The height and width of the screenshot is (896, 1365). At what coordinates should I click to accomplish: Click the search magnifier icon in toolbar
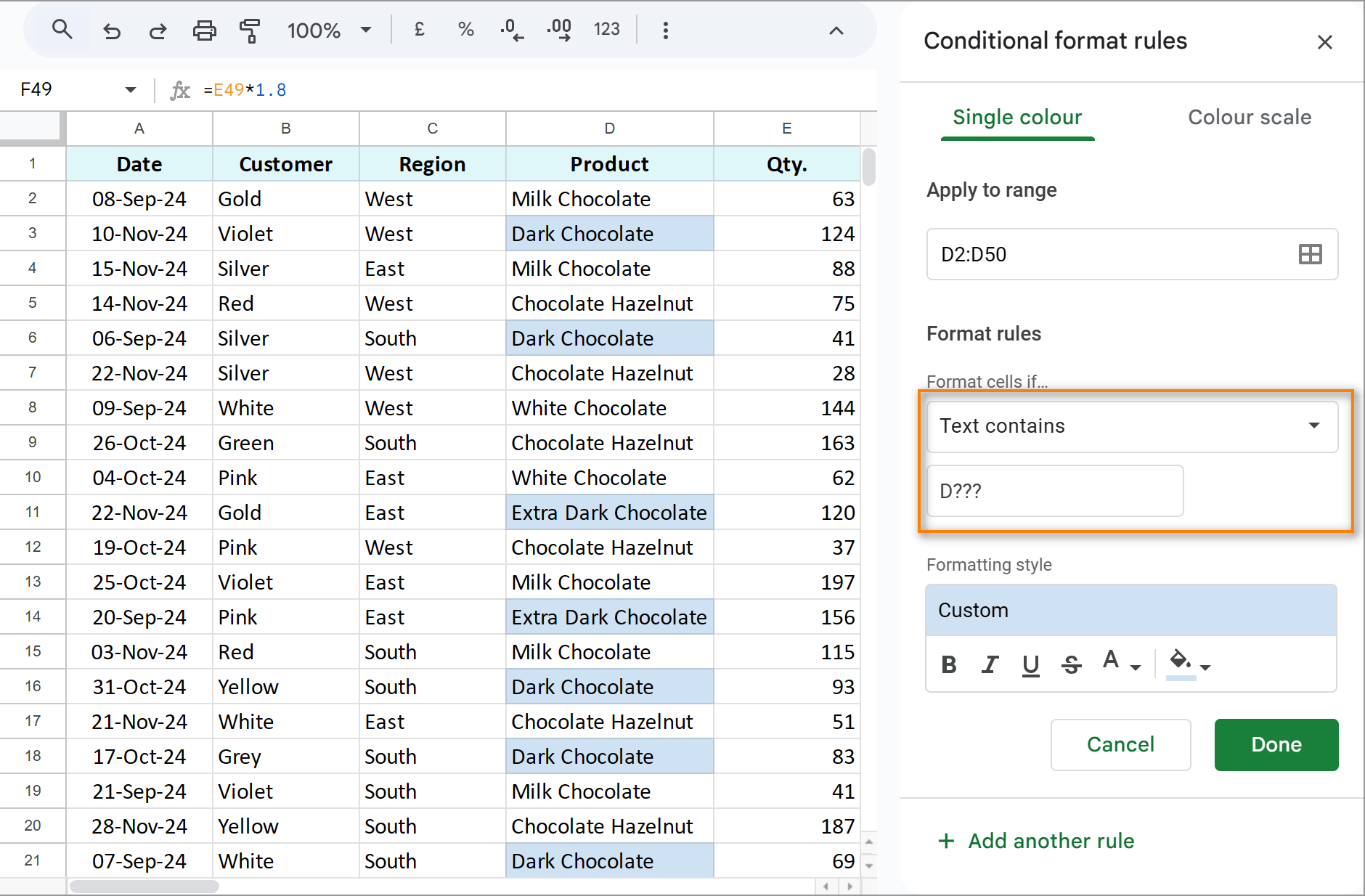62,30
